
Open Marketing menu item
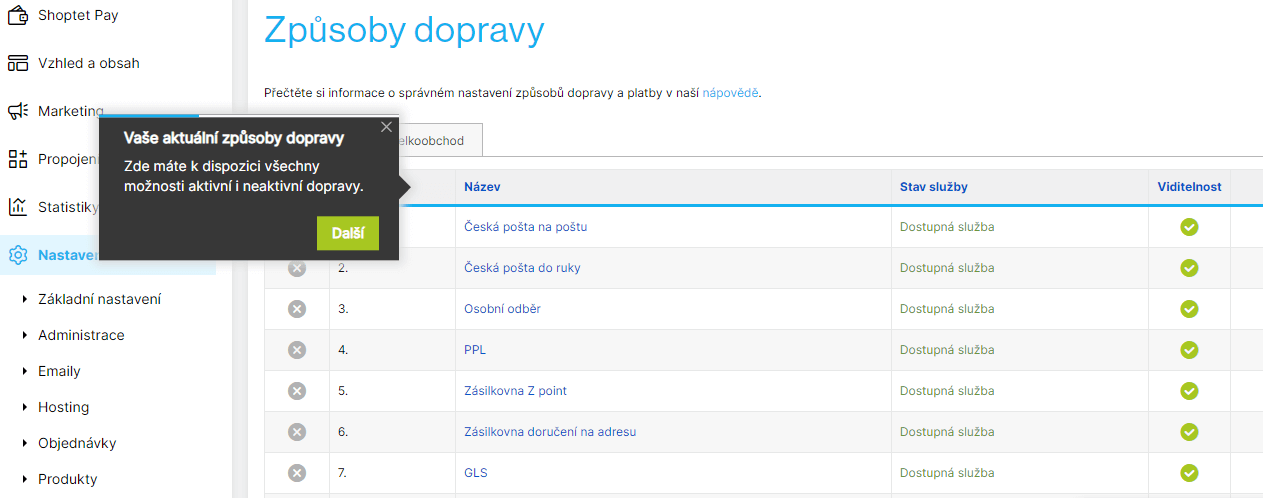tap(71, 111)
